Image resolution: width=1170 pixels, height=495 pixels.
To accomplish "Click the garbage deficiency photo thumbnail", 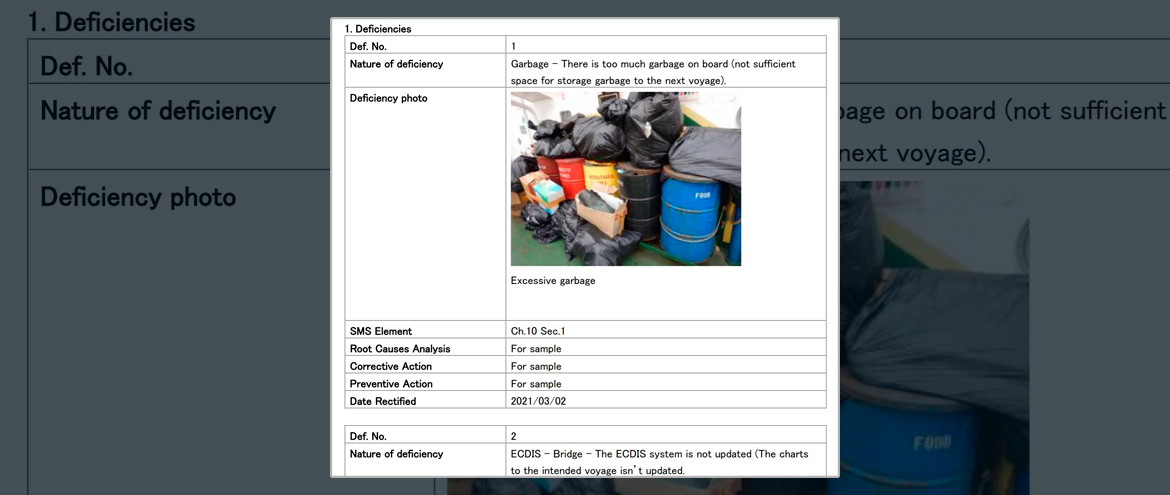I will point(625,178).
